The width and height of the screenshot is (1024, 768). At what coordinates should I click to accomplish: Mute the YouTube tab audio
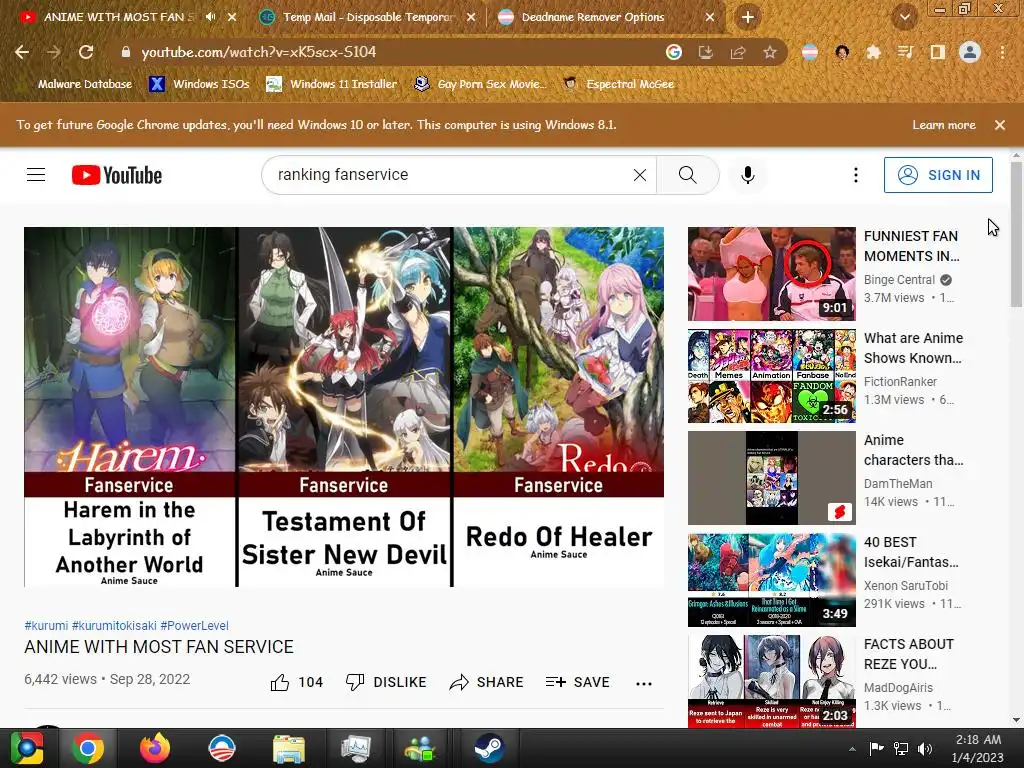(210, 17)
